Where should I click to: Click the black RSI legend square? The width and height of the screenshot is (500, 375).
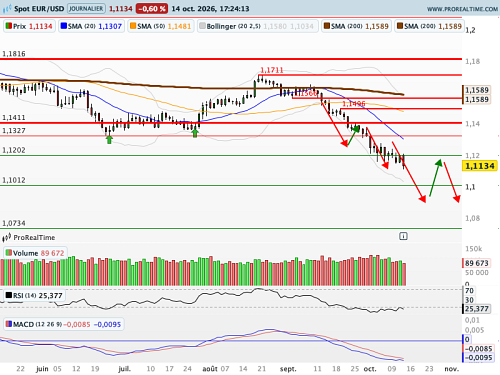click(x=9, y=295)
